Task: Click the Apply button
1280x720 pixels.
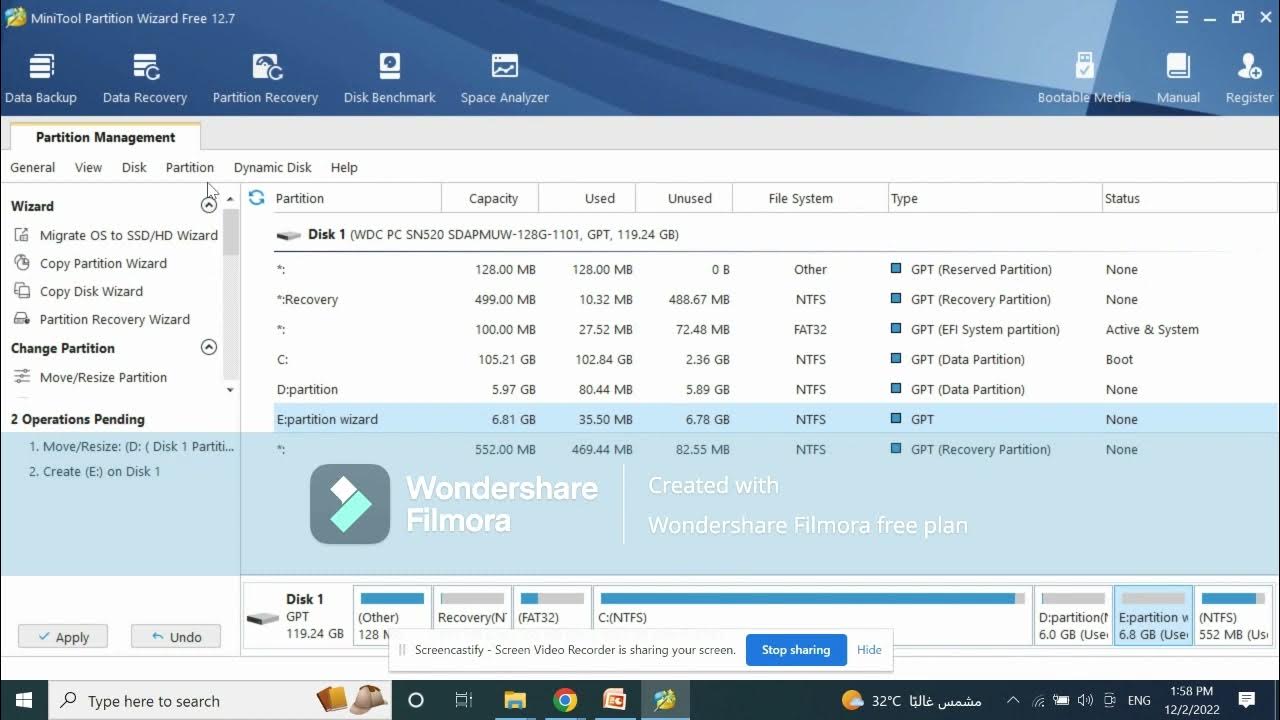Action: [x=62, y=636]
